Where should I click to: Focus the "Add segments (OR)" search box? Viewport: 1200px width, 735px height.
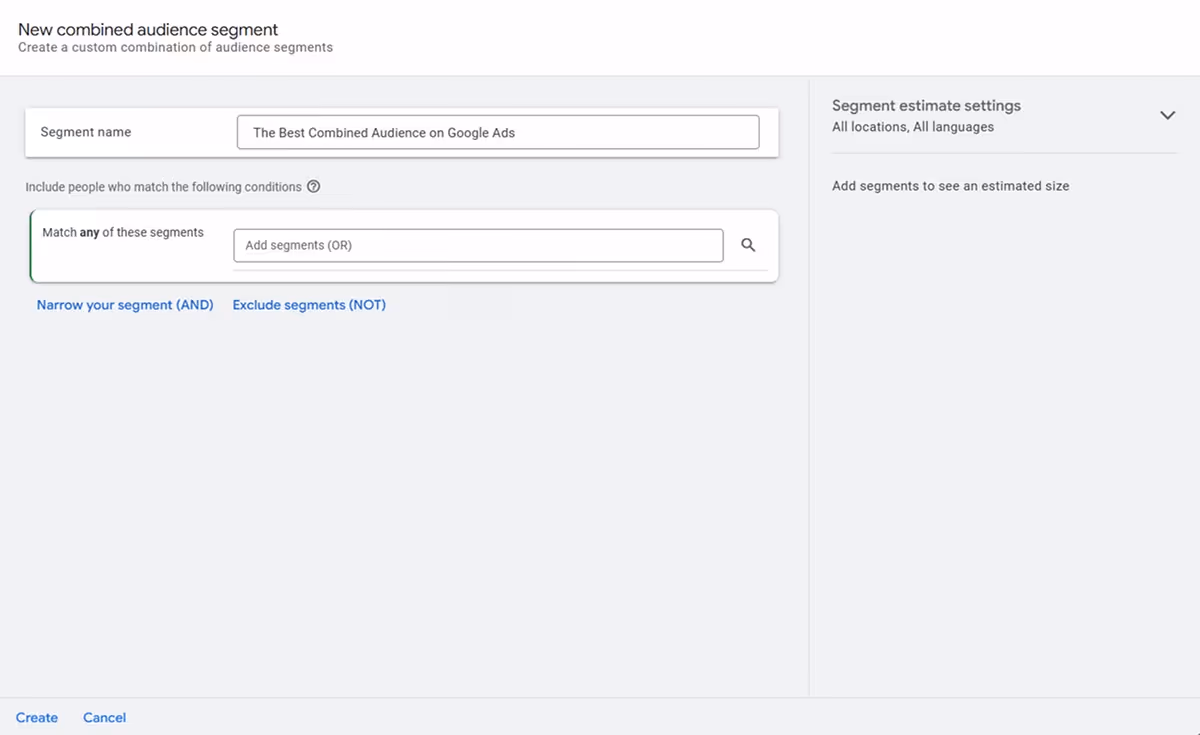(478, 244)
